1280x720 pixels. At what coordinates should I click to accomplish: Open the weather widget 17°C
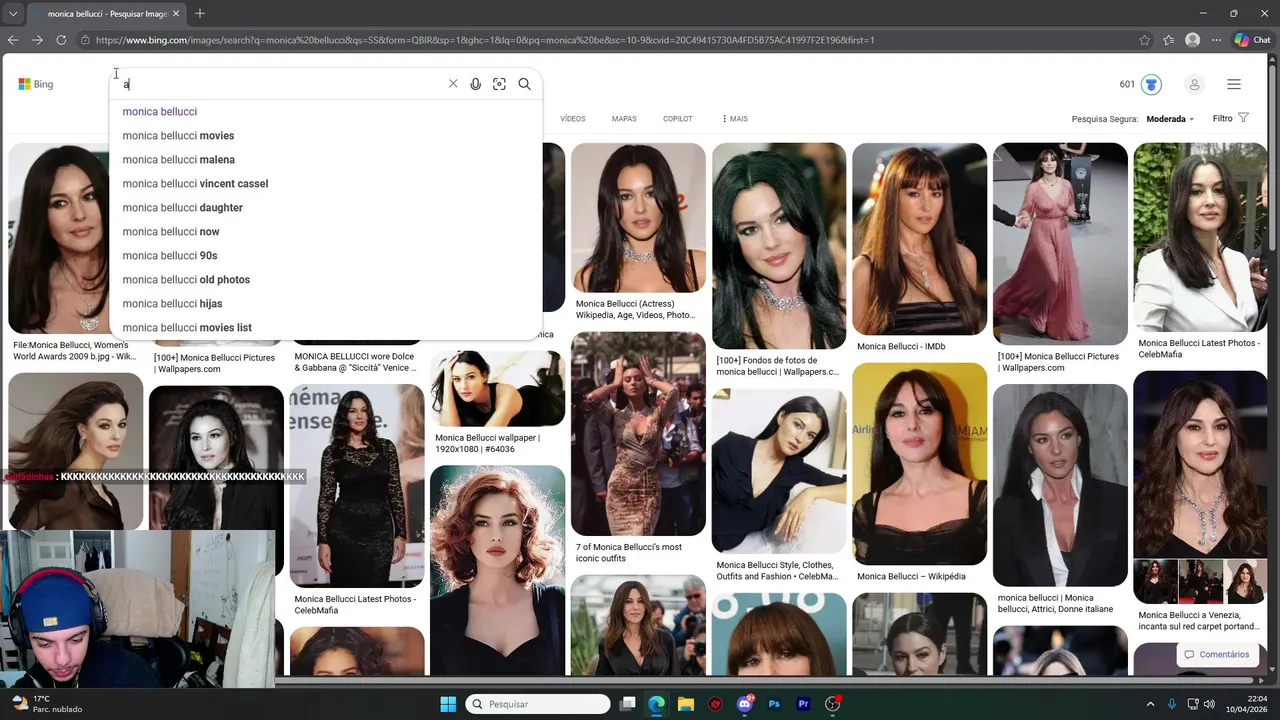tap(48, 704)
